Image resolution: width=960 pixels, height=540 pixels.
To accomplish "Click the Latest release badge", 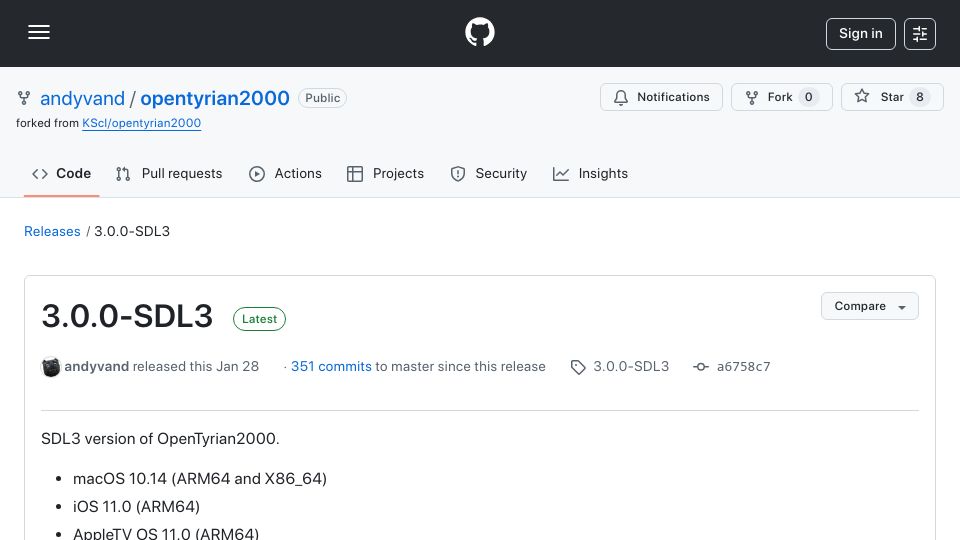I will point(259,319).
